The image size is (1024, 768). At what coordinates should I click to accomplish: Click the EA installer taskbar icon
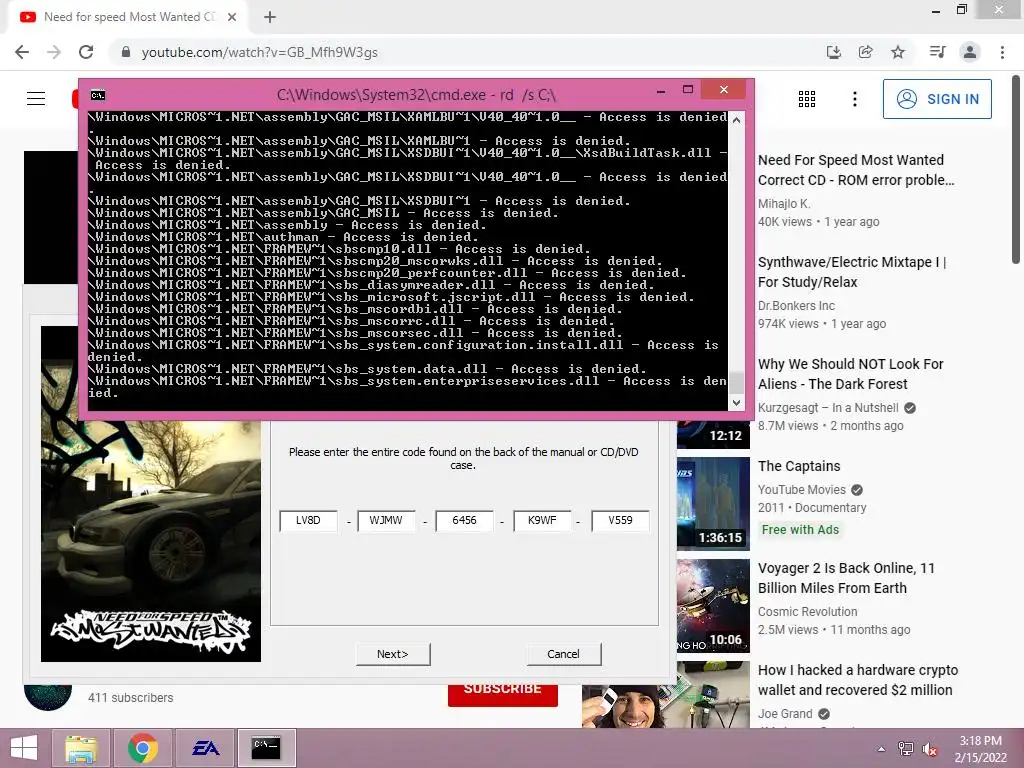[x=205, y=748]
